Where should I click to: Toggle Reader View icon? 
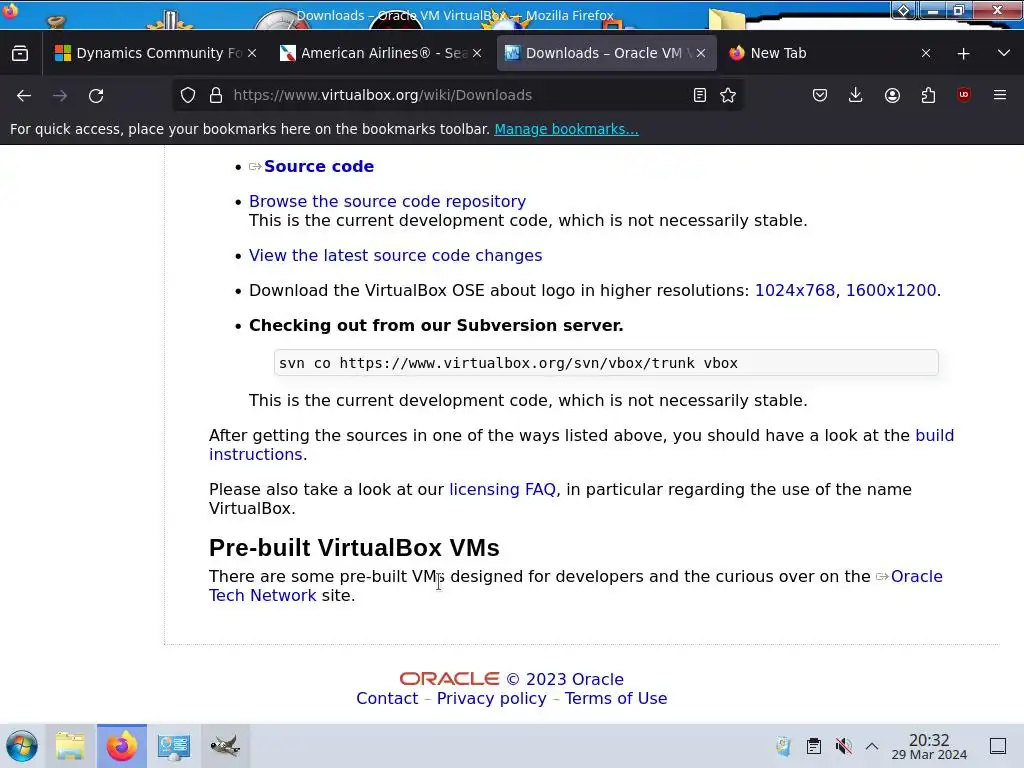click(699, 95)
